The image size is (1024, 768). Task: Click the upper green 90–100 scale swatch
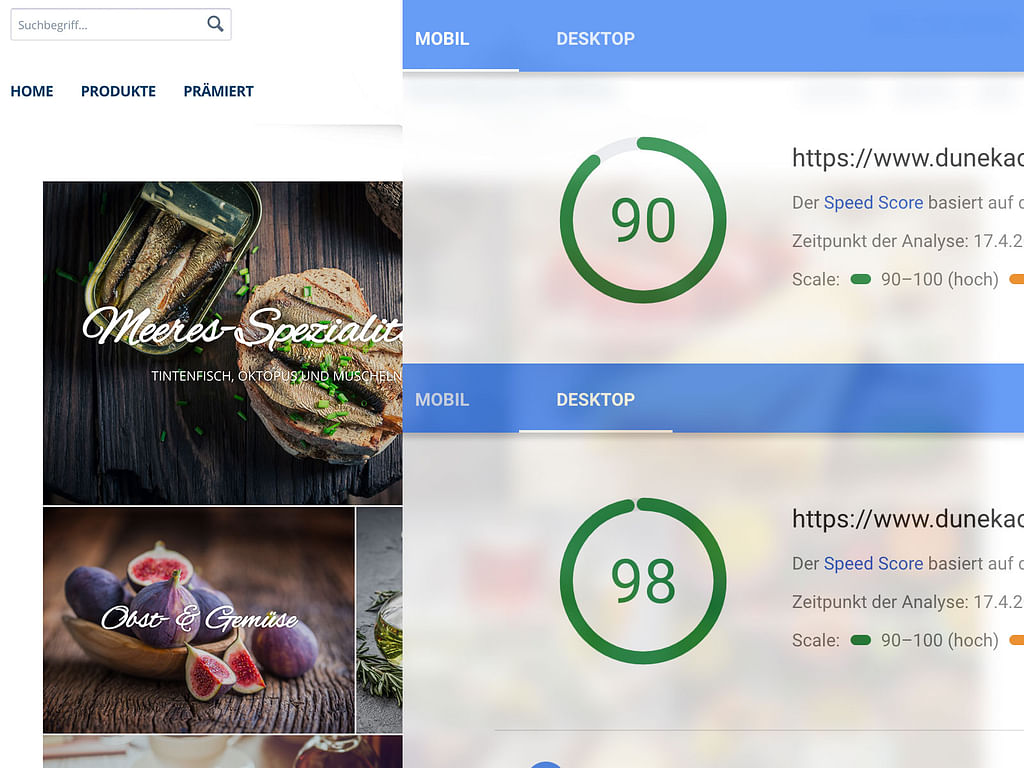[x=861, y=280]
